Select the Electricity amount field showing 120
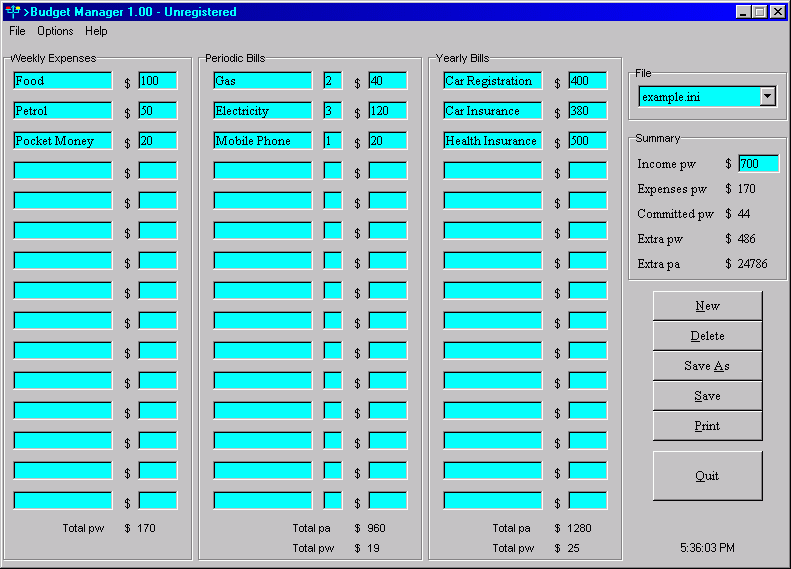The height and width of the screenshot is (569, 791). tap(387, 111)
